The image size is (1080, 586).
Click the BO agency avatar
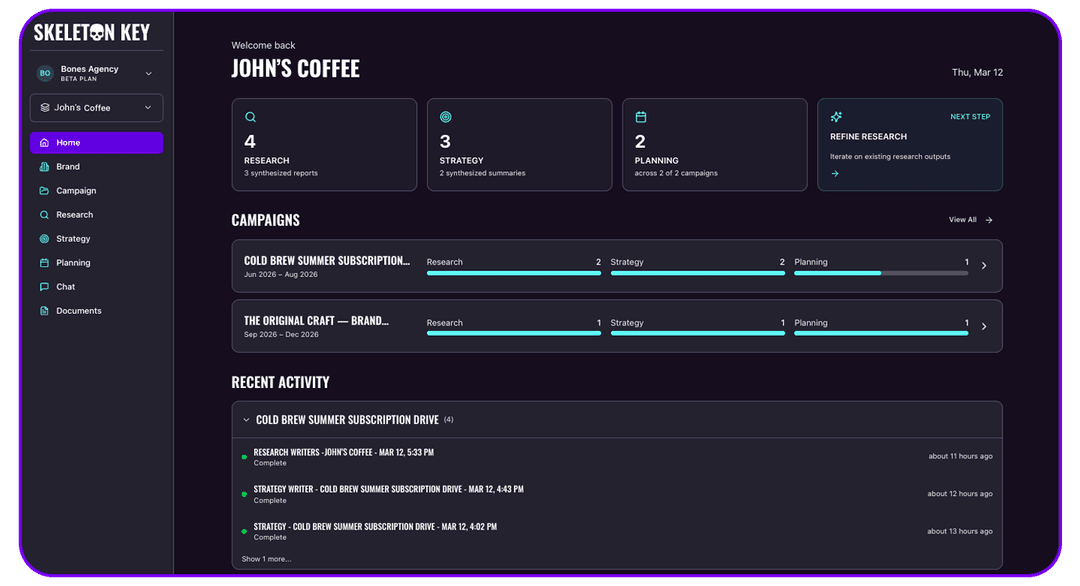45,73
